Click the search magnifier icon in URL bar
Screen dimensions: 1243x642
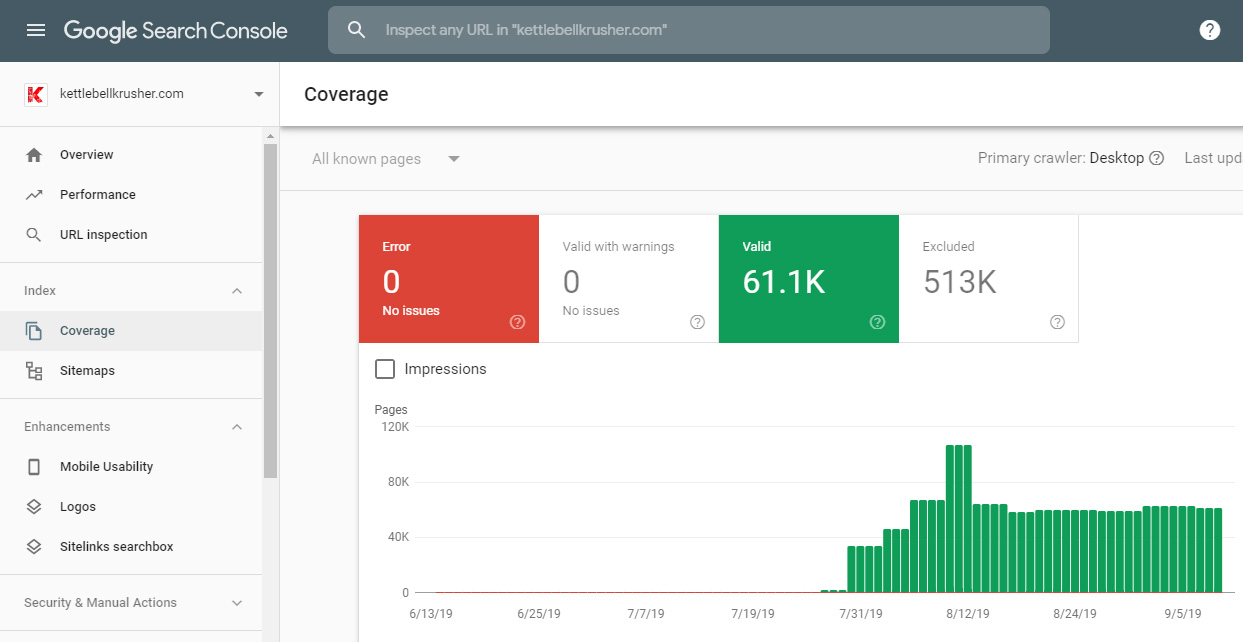click(x=357, y=30)
